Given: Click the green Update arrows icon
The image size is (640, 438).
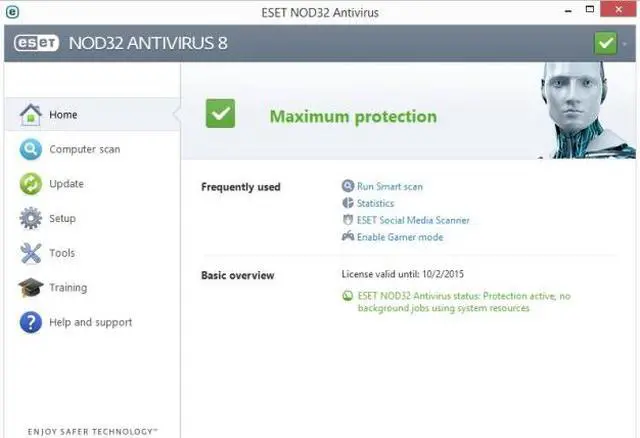Looking at the screenshot, I should [x=31, y=184].
